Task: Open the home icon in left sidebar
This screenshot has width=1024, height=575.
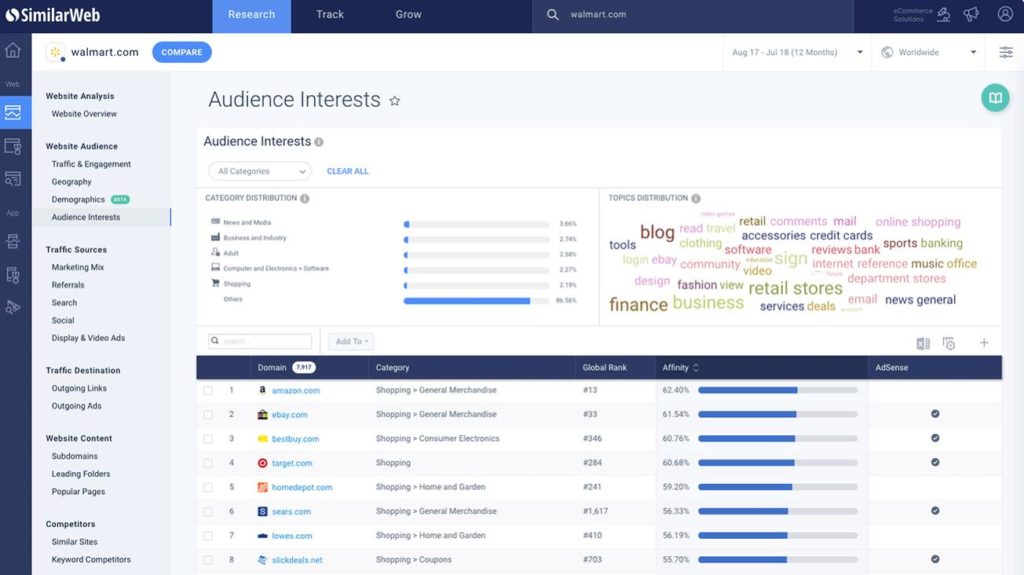Action: point(13,50)
